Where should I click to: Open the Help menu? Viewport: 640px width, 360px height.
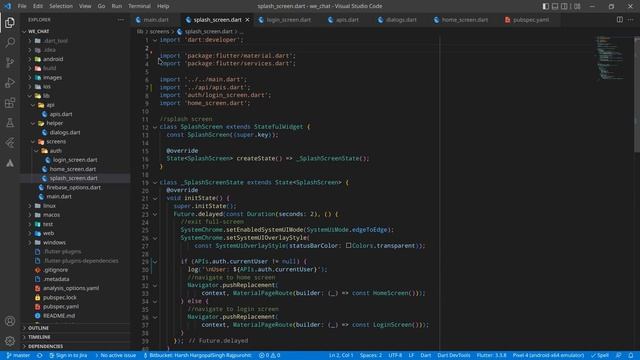163,6
